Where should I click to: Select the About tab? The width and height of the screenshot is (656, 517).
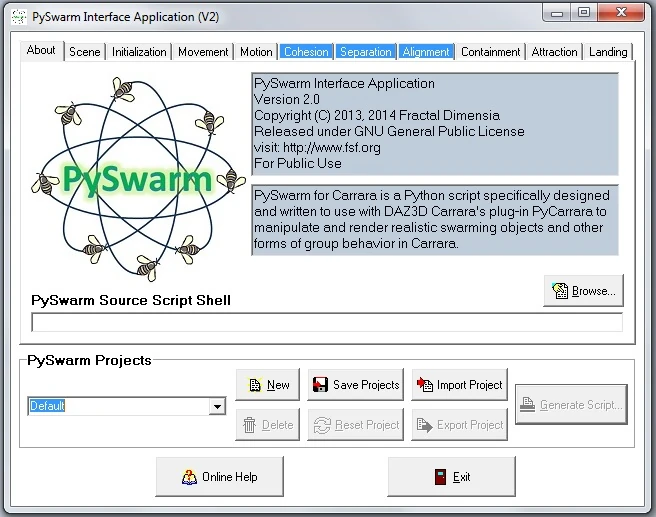point(41,50)
